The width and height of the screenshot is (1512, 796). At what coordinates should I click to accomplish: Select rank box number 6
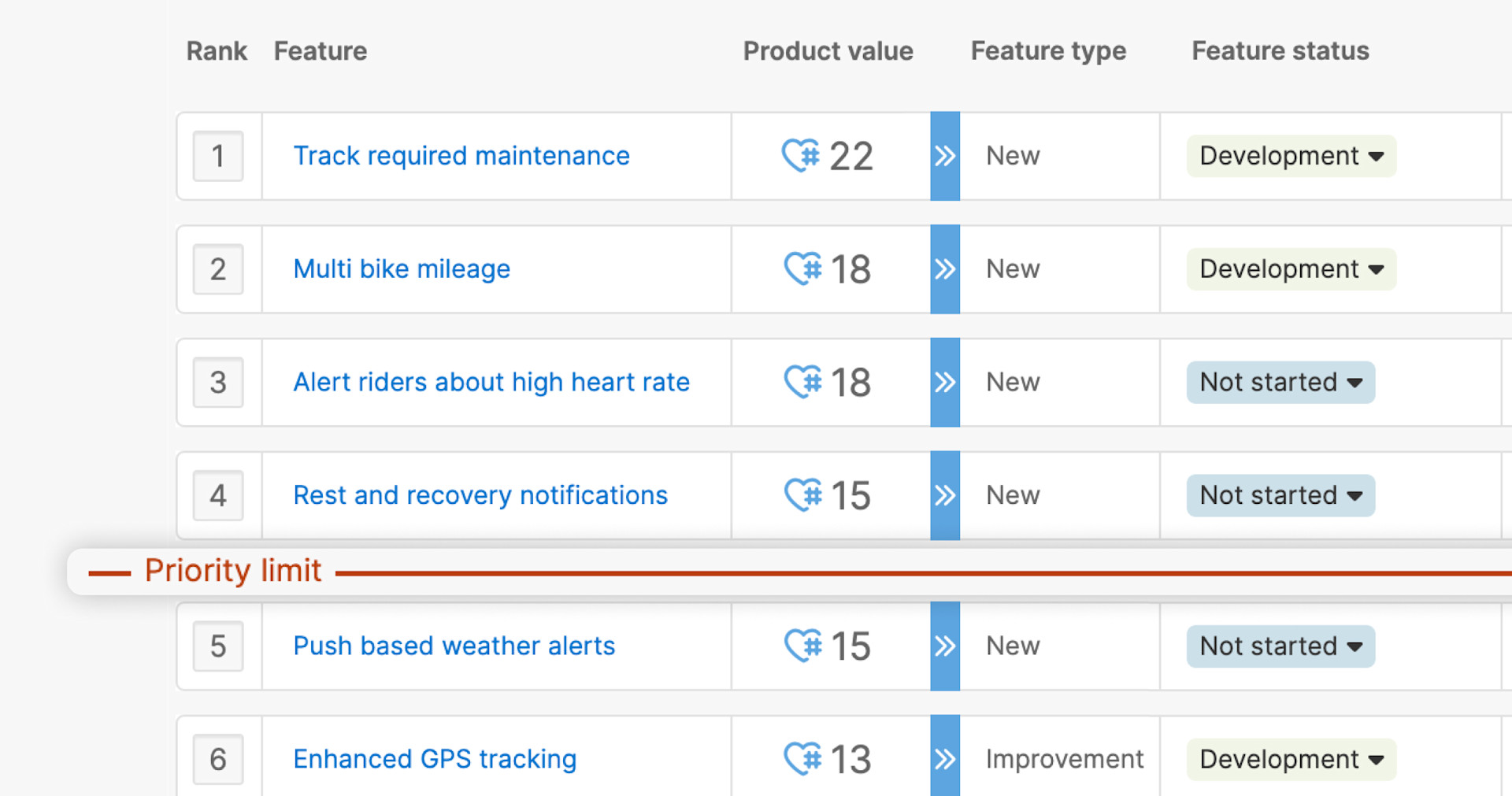(x=218, y=759)
